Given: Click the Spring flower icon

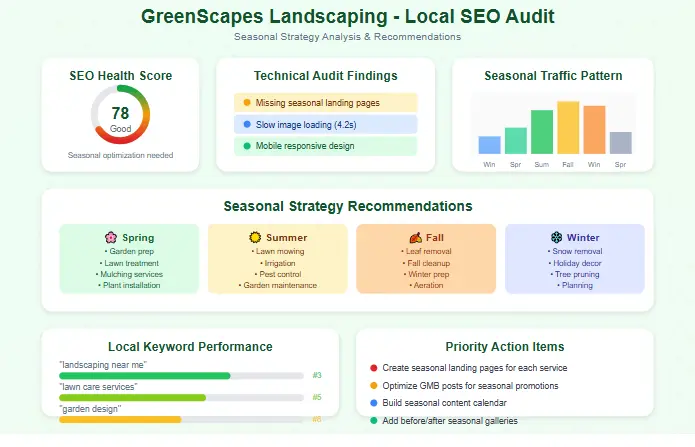Looking at the screenshot, I should (111, 238).
